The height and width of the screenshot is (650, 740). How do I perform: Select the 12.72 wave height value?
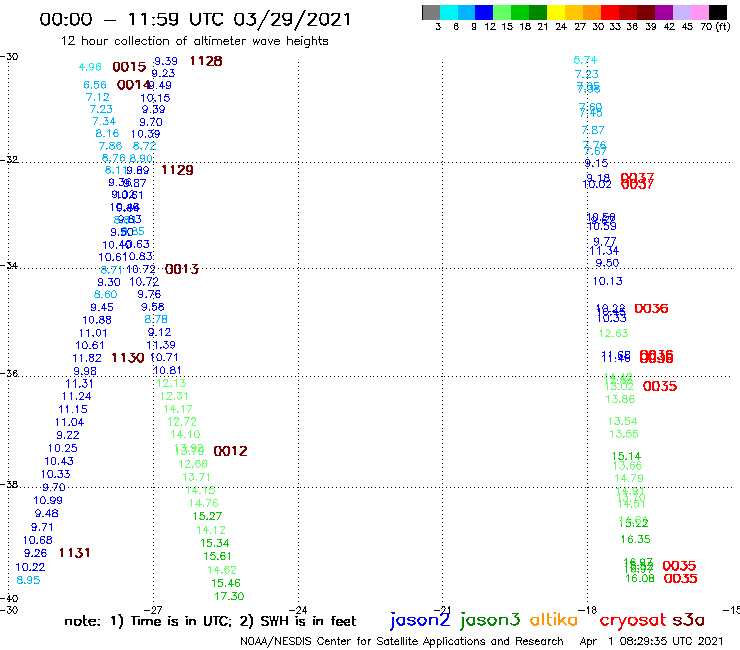(x=182, y=422)
